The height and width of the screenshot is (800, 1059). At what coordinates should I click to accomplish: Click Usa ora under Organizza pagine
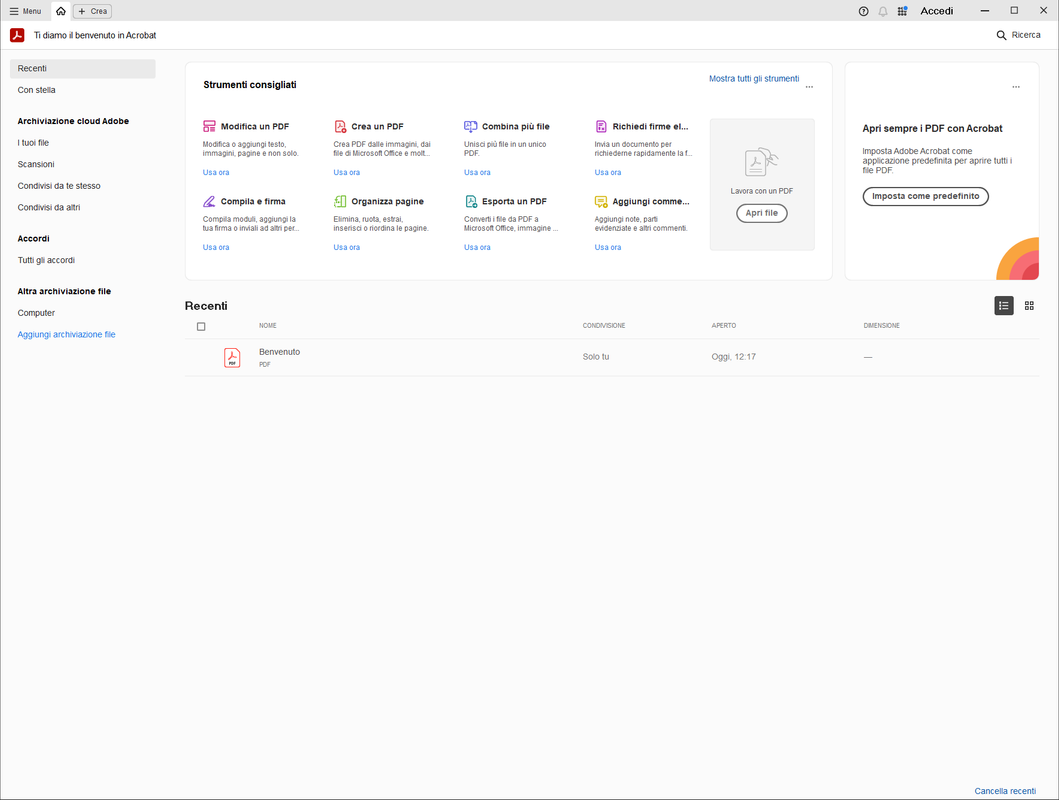[x=346, y=247]
